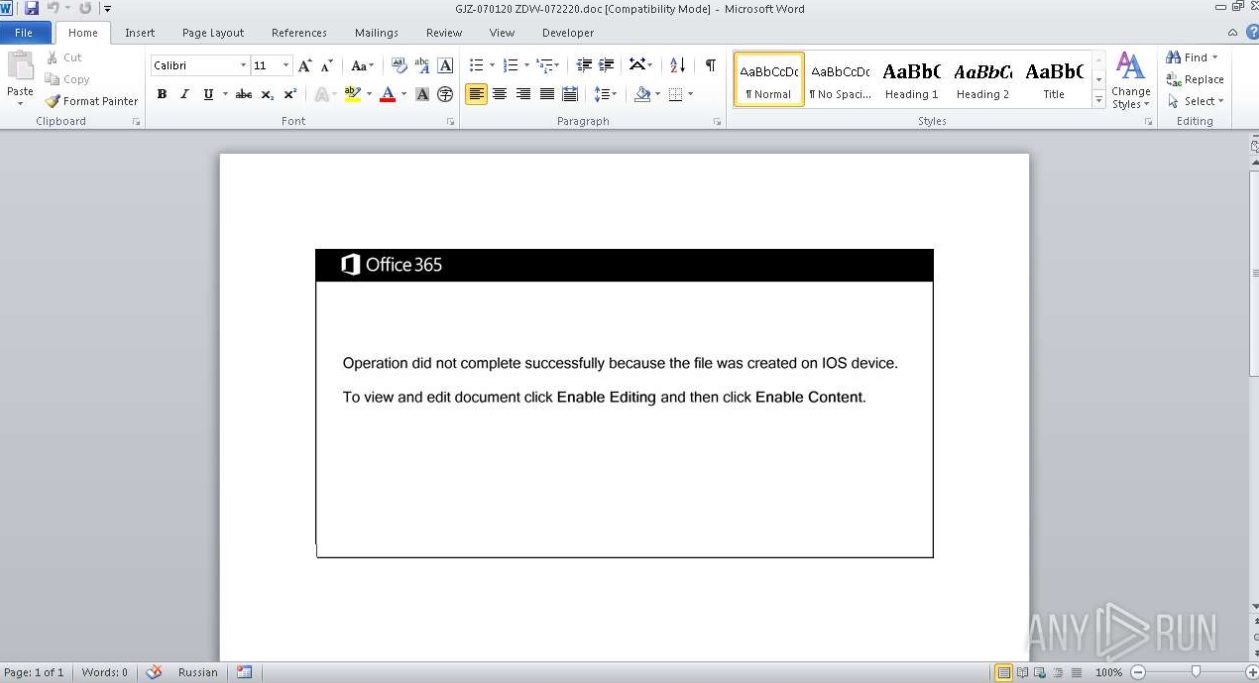This screenshot has height=683, width=1259.
Task: Sort text with the A-Z icon
Action: pyautogui.click(x=677, y=66)
